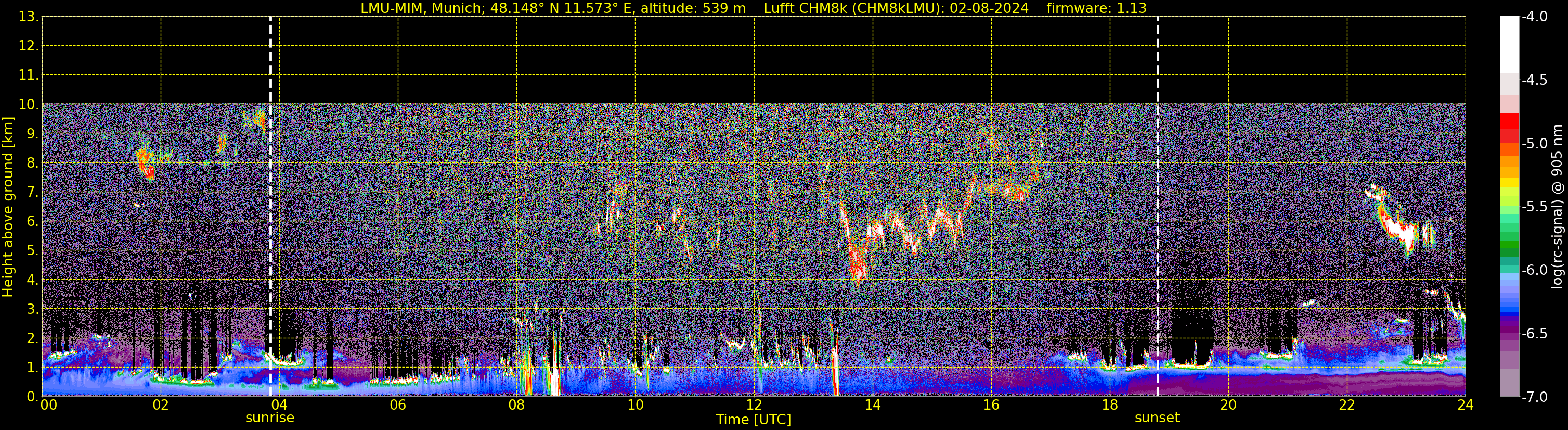
Task: Click the y-axis tick label '7.'
Action: 33,193
